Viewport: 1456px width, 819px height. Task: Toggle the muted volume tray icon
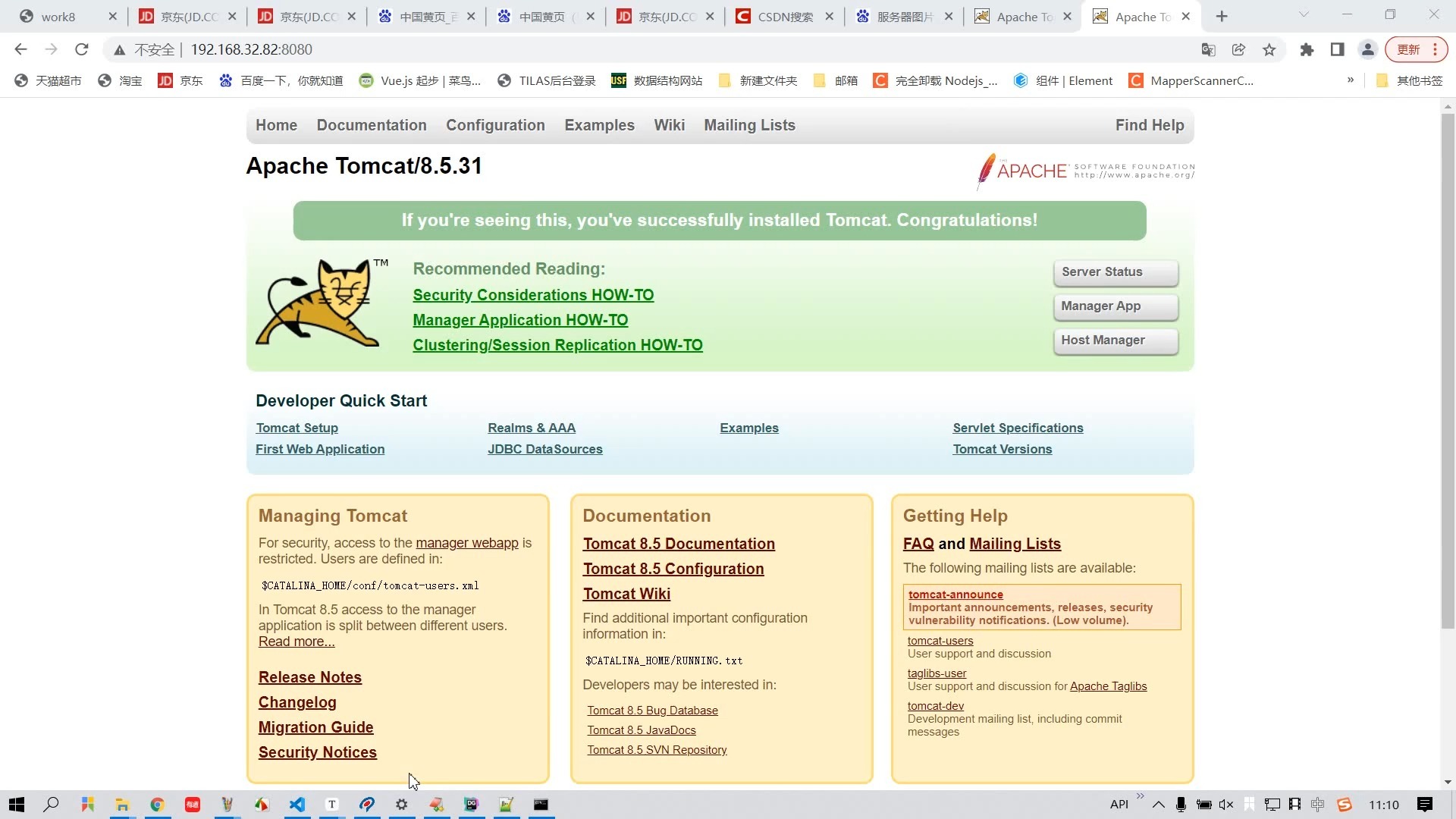1226,805
